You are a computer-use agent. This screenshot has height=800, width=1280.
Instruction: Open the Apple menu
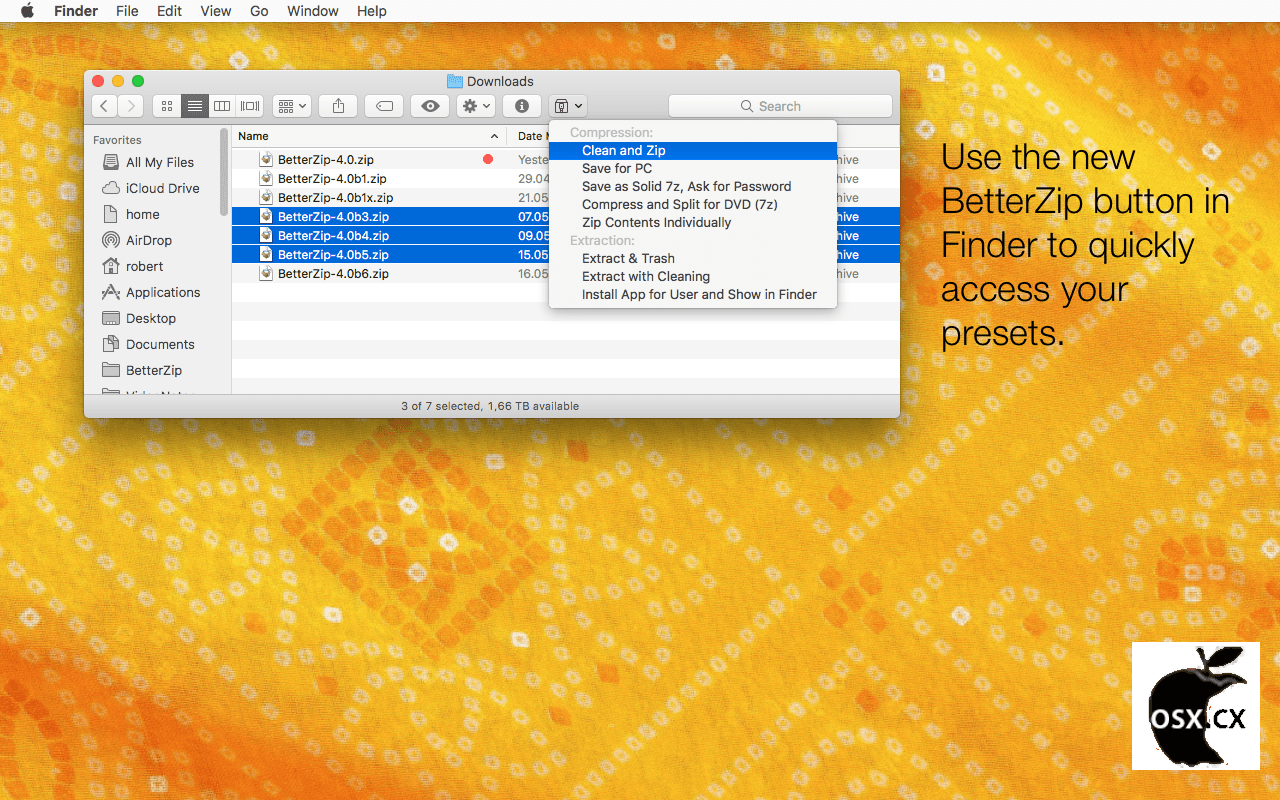point(27,11)
